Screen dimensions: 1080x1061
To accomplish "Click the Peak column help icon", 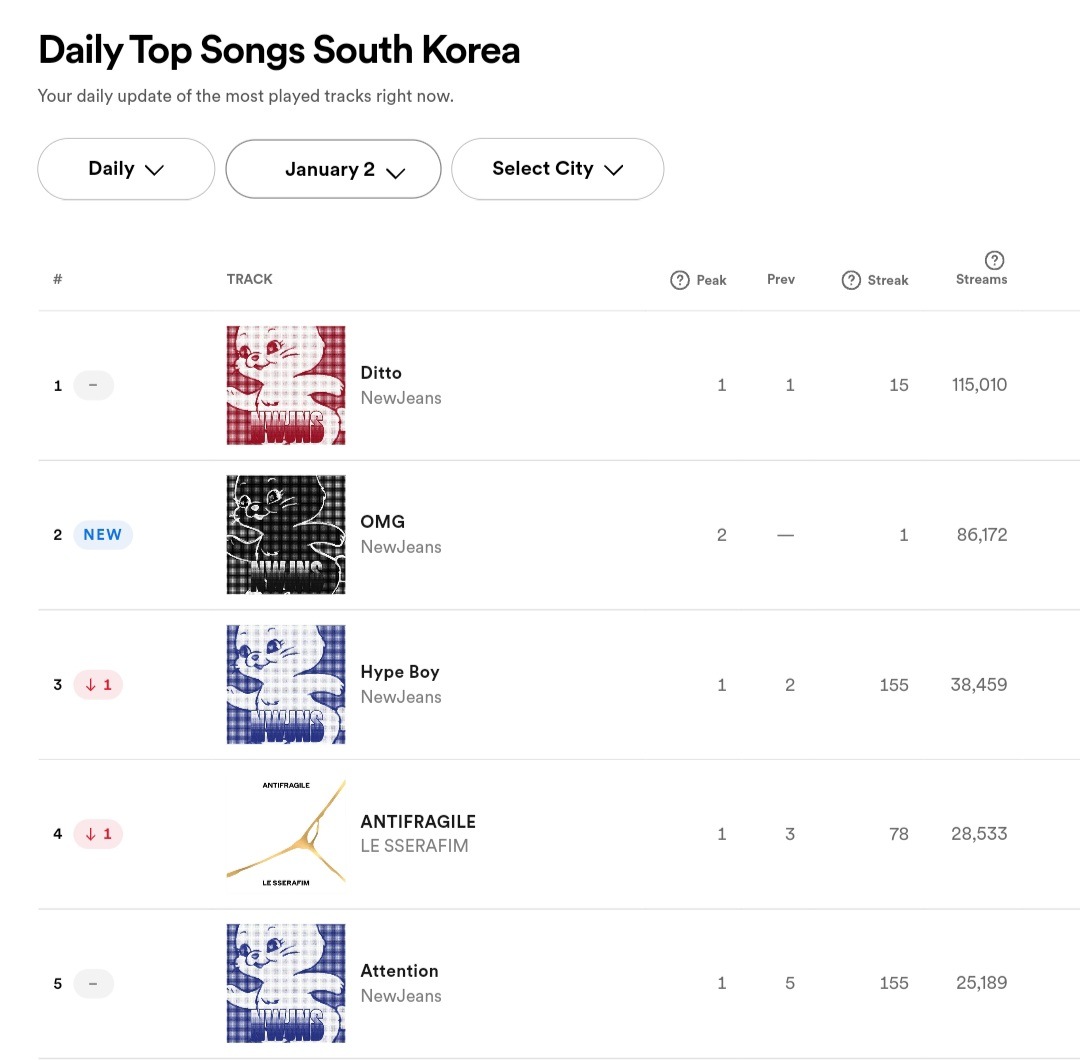I will click(680, 280).
